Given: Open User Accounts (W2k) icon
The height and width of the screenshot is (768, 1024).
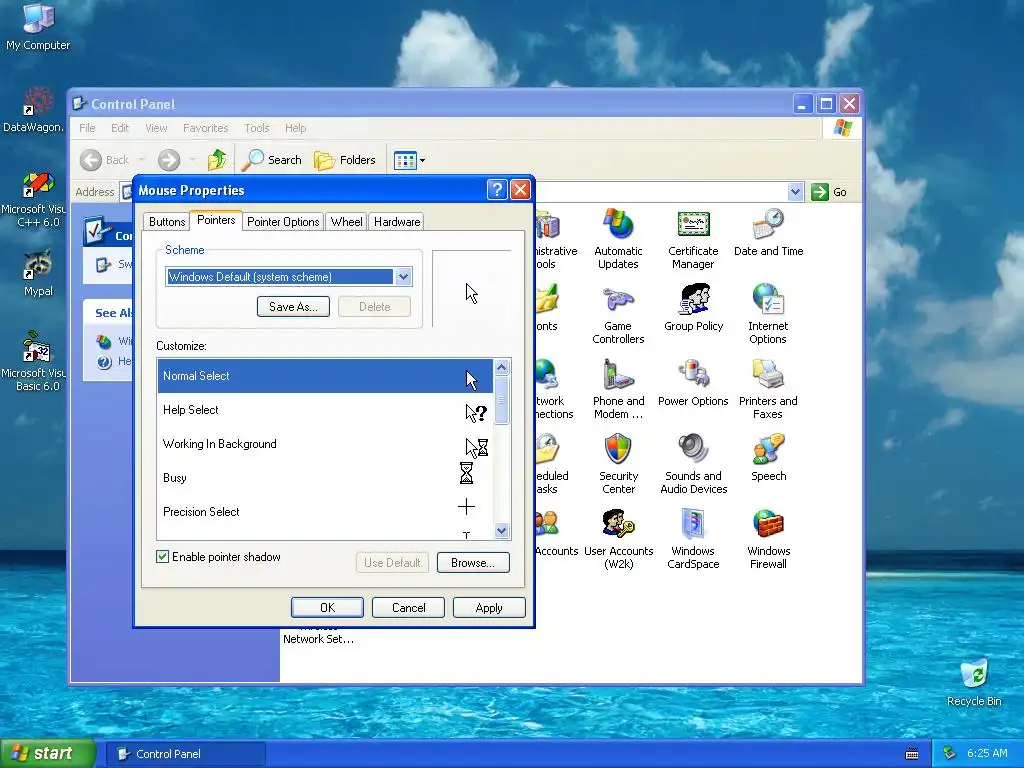Looking at the screenshot, I should [618, 539].
